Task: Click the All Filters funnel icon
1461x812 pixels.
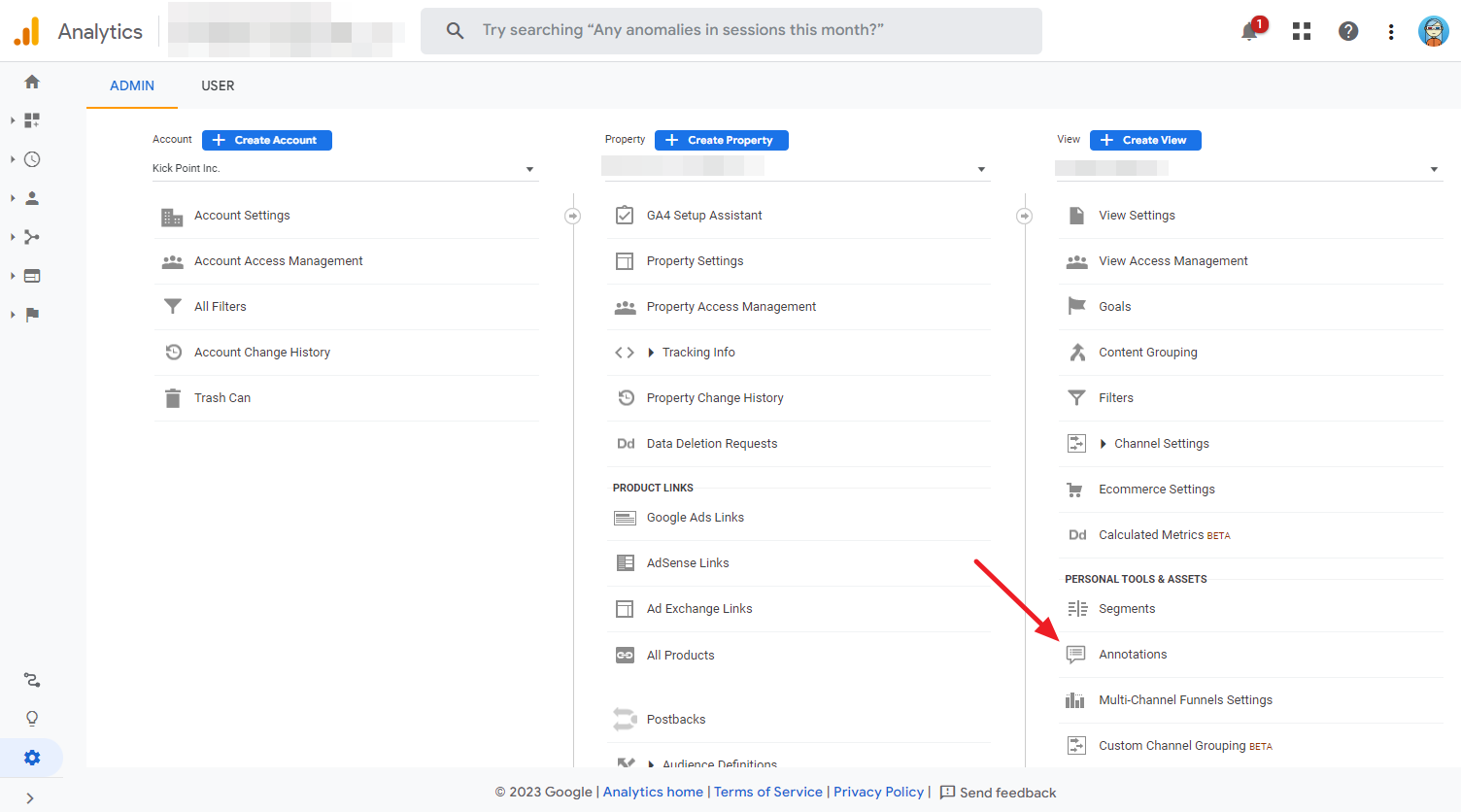Action: coord(173,306)
